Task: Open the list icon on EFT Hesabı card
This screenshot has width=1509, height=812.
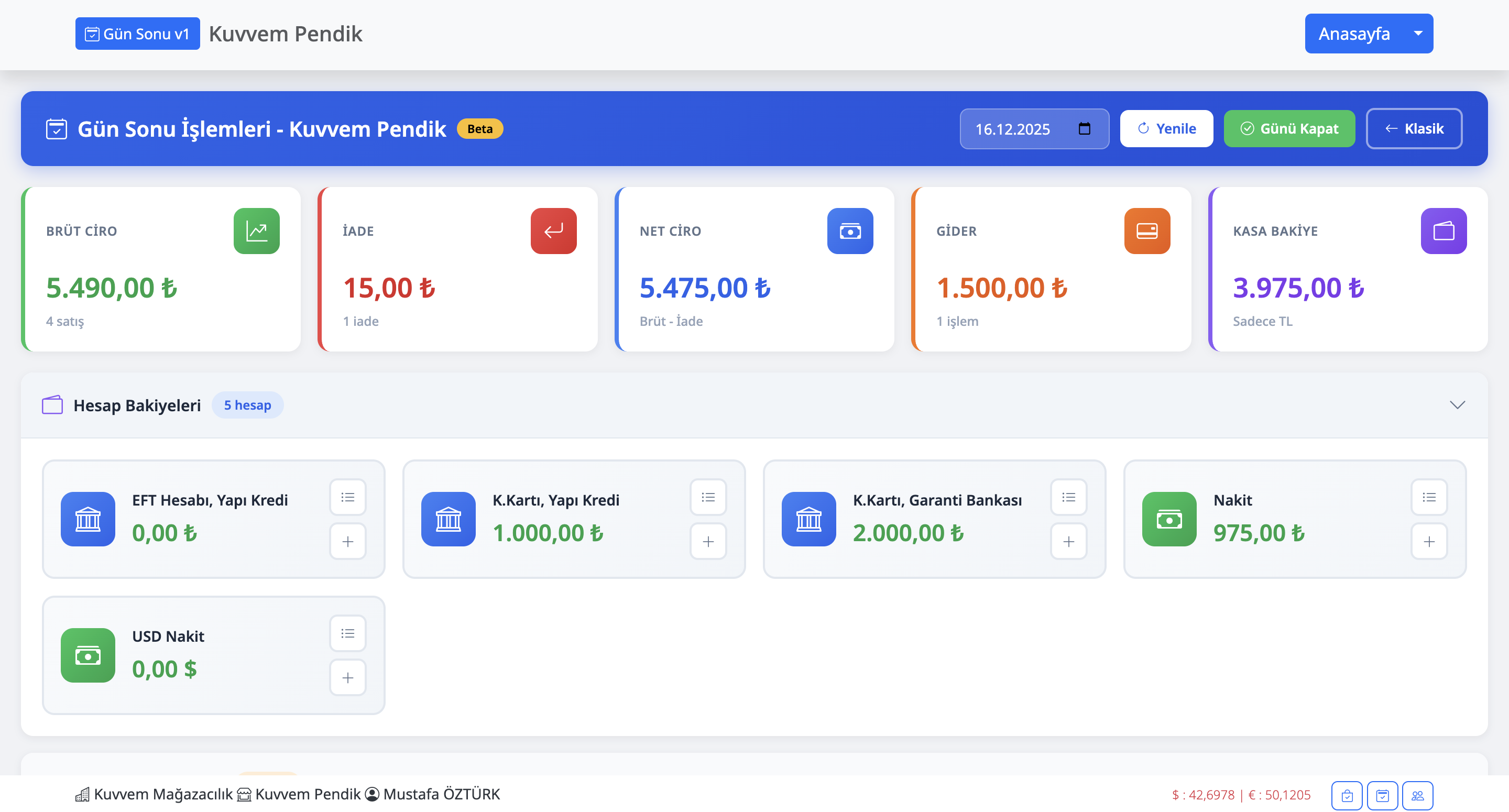Action: [x=347, y=497]
